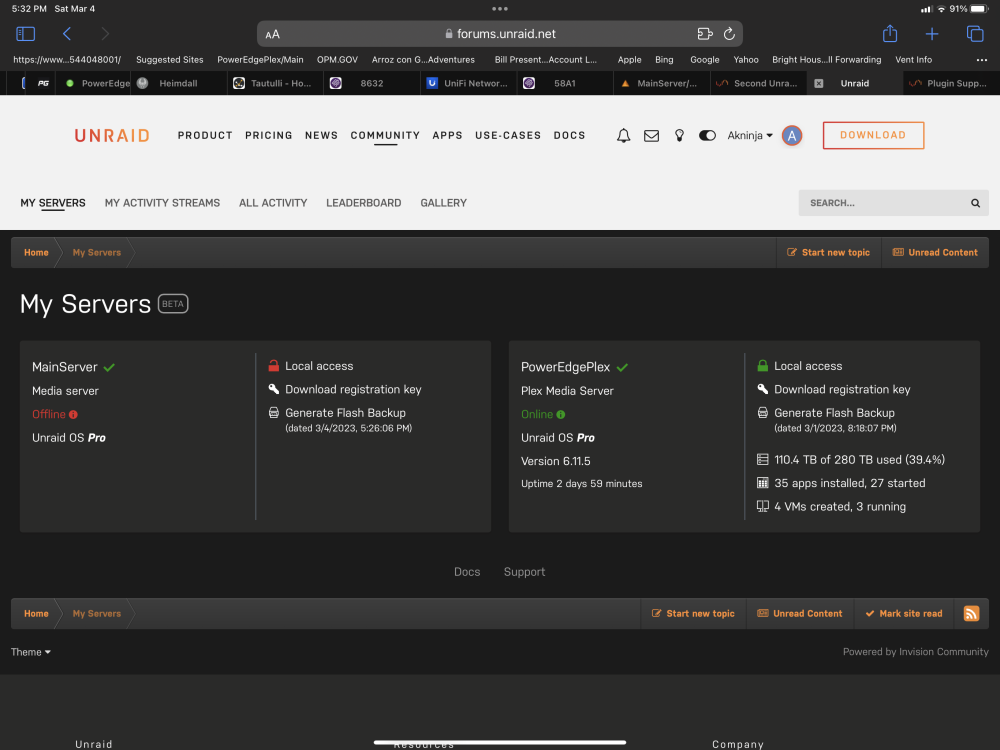Open the RSS feed icon
Image resolution: width=1000 pixels, height=750 pixels.
tap(971, 614)
